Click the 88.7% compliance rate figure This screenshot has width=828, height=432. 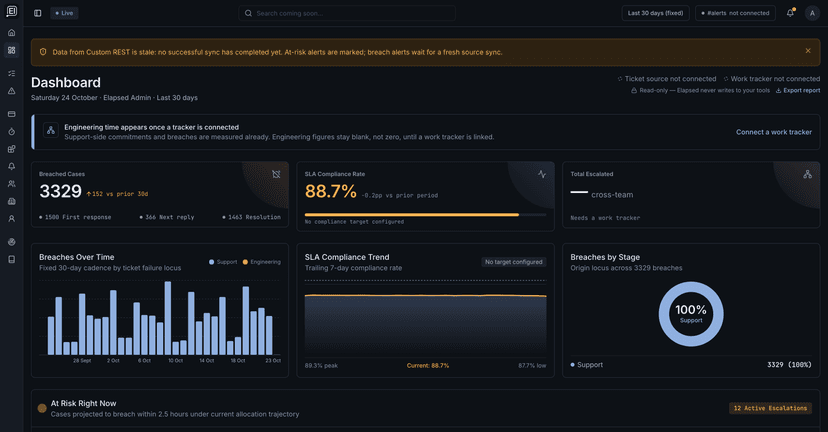tap(331, 191)
